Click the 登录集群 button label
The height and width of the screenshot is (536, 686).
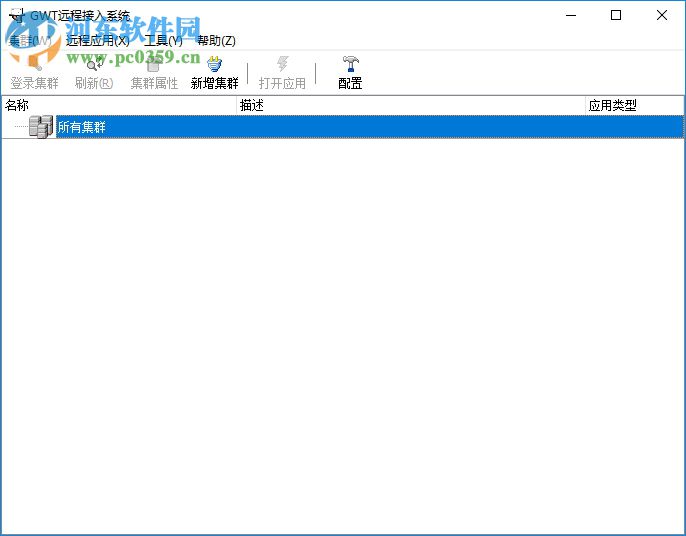click(x=35, y=83)
